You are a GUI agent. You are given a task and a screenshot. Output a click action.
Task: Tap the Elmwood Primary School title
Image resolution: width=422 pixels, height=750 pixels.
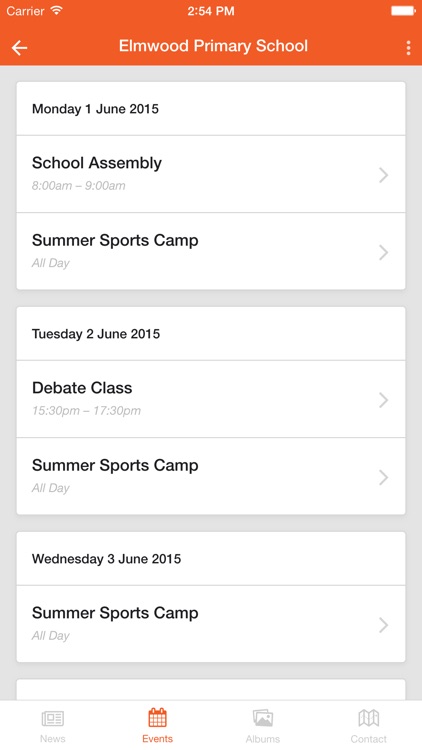pyautogui.click(x=213, y=46)
